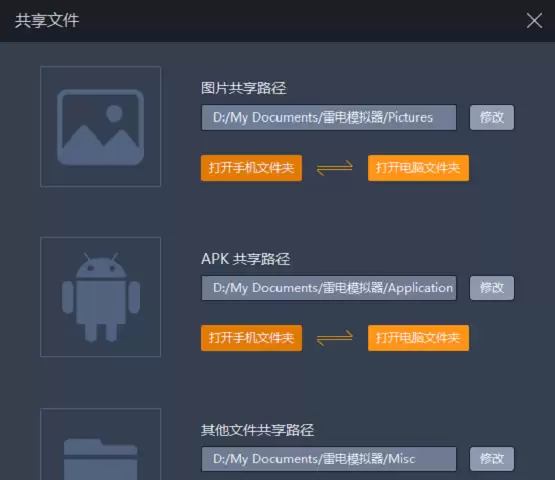Click the picture sharing image icon
The image size is (555, 480).
click(x=101, y=126)
